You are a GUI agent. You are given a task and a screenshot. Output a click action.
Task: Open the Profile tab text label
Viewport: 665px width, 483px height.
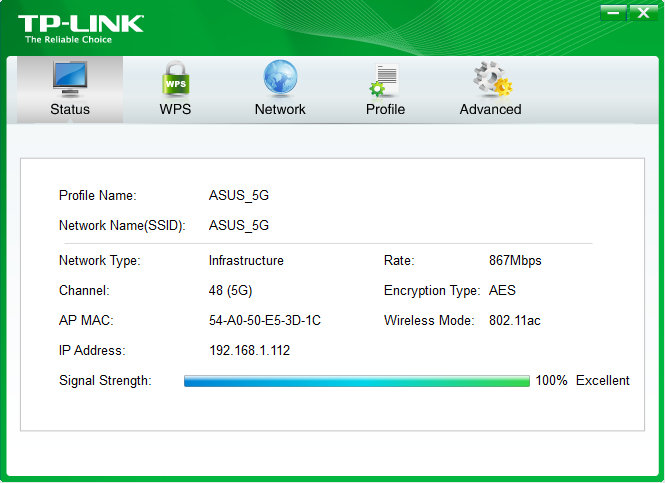(x=385, y=109)
